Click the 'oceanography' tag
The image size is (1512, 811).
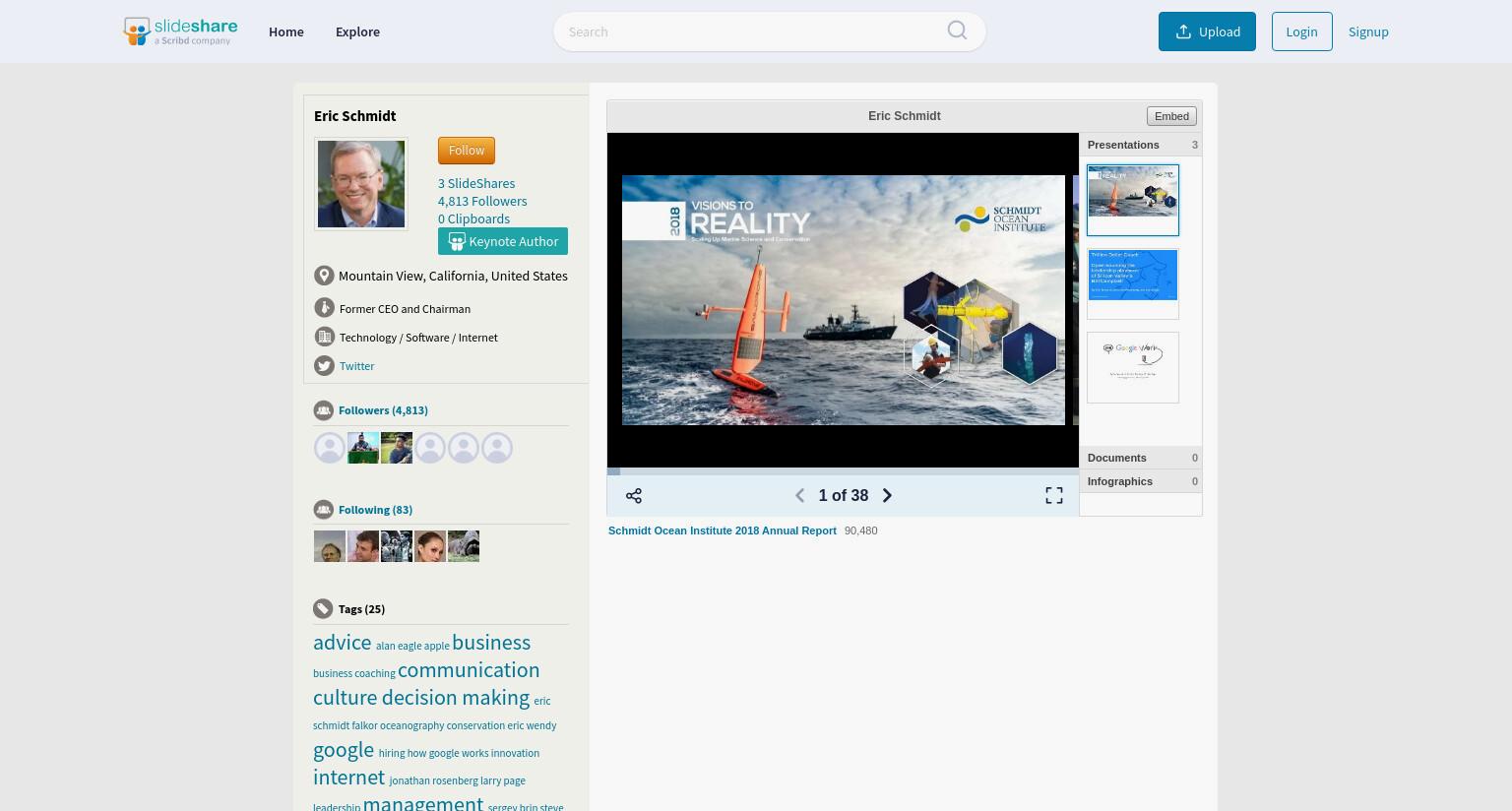pos(411,725)
